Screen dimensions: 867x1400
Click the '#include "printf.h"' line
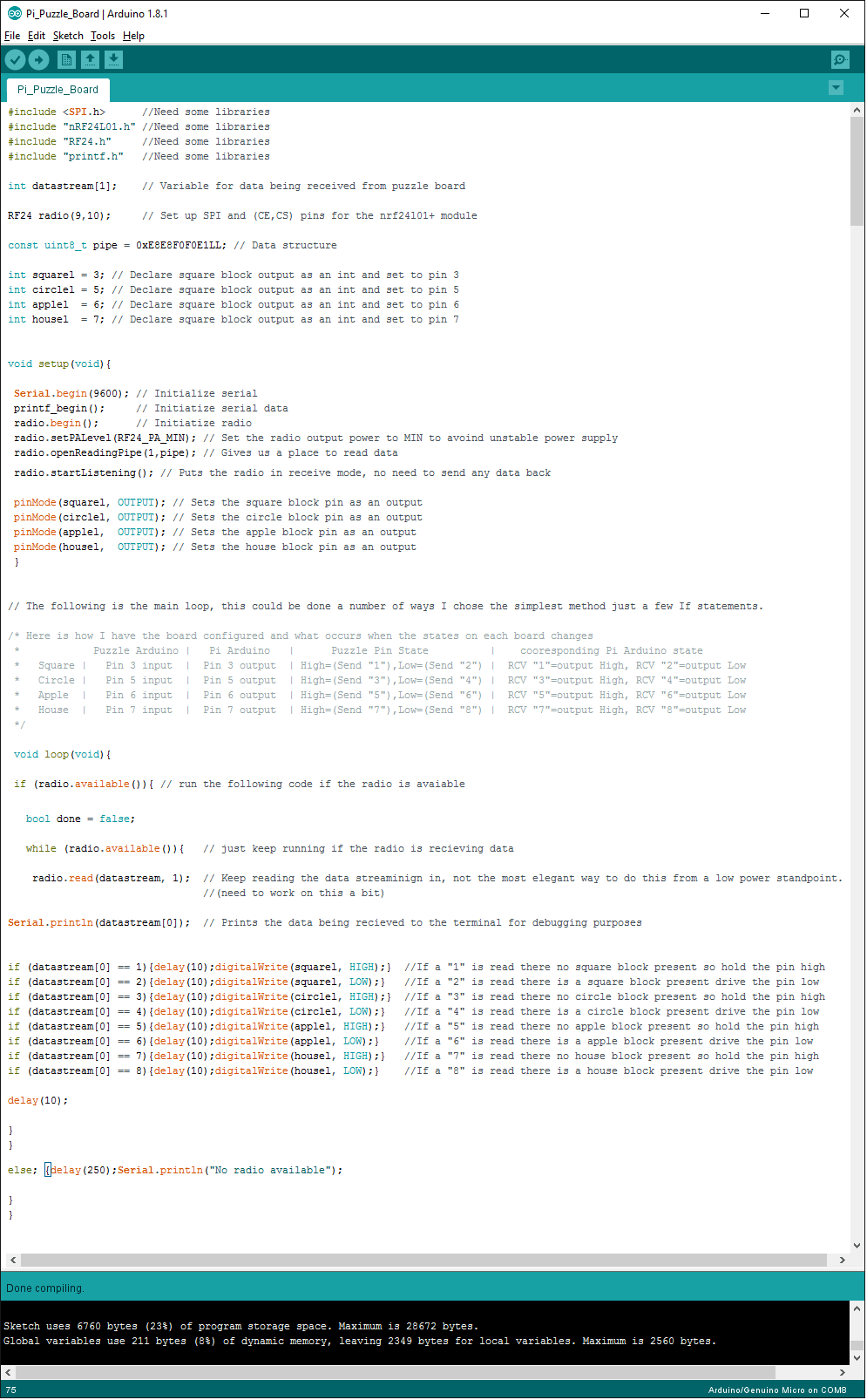coord(66,156)
